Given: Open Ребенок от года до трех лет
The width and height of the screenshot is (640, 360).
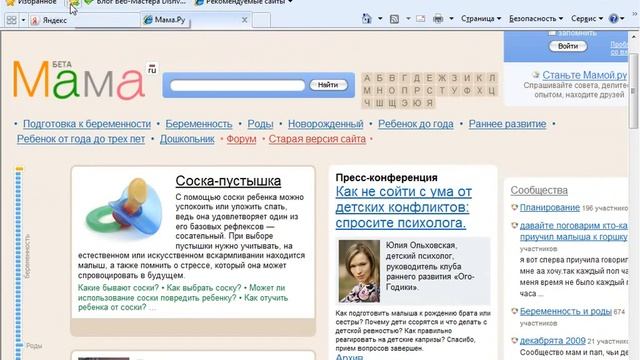Looking at the screenshot, I should pos(81,139).
